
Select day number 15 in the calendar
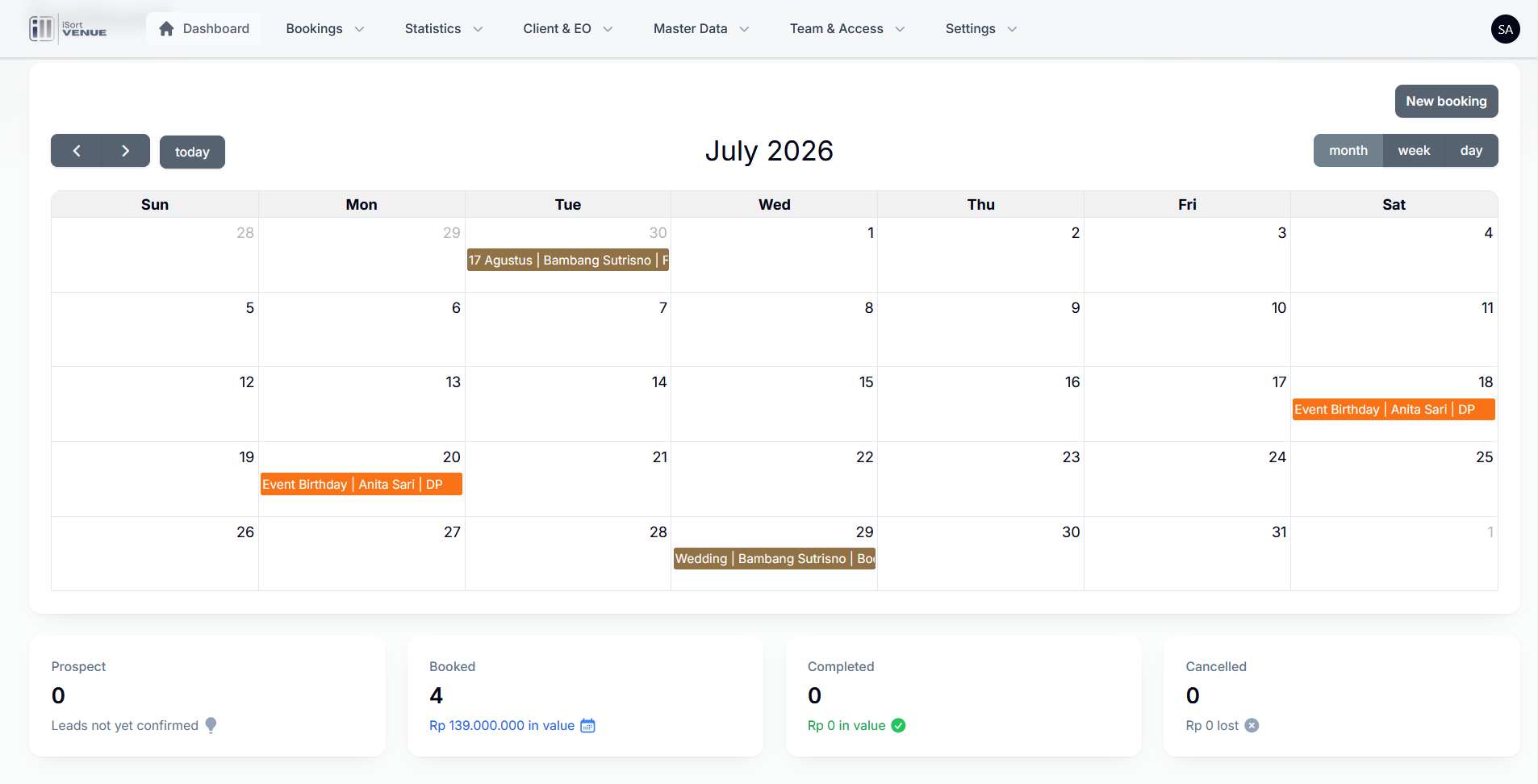(866, 382)
